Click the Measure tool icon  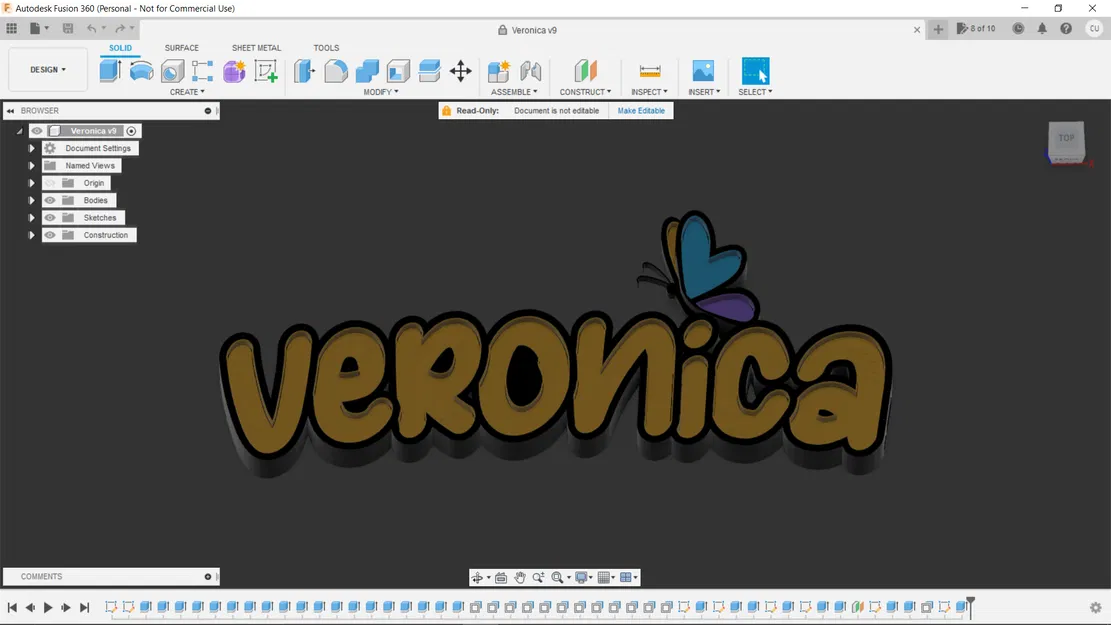click(x=649, y=71)
